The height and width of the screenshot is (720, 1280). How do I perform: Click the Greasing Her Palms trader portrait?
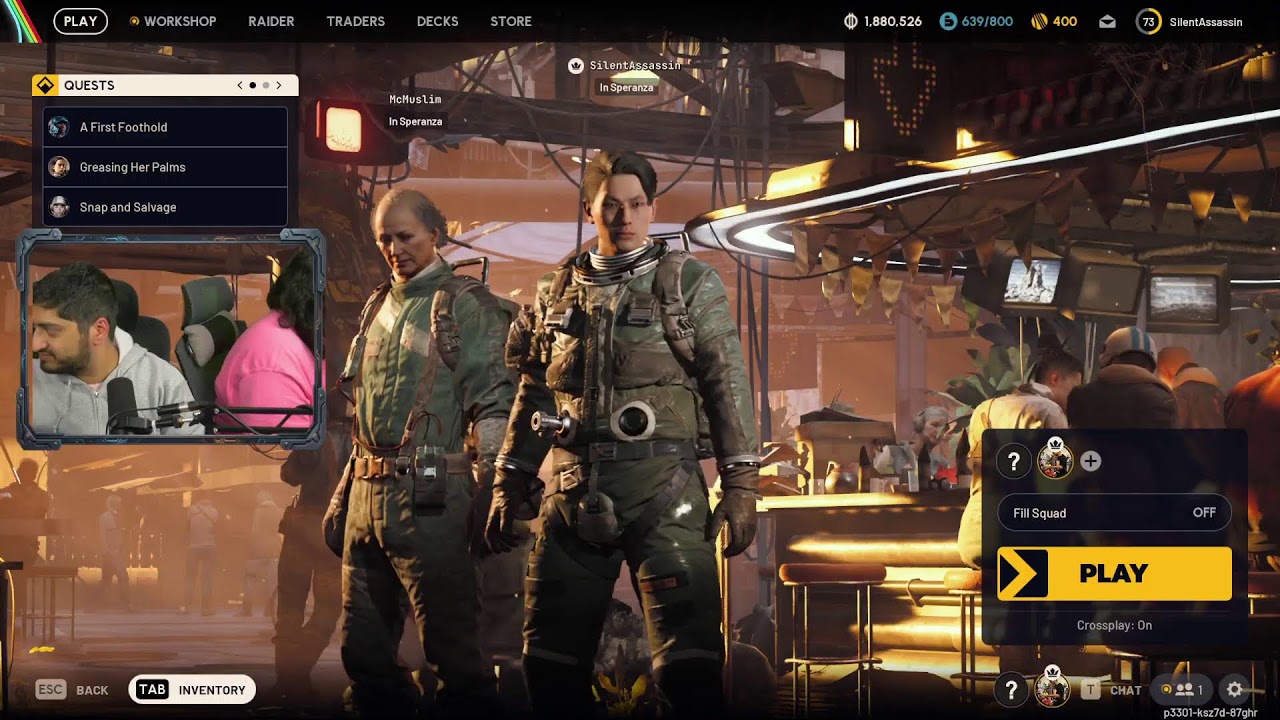[x=59, y=167]
